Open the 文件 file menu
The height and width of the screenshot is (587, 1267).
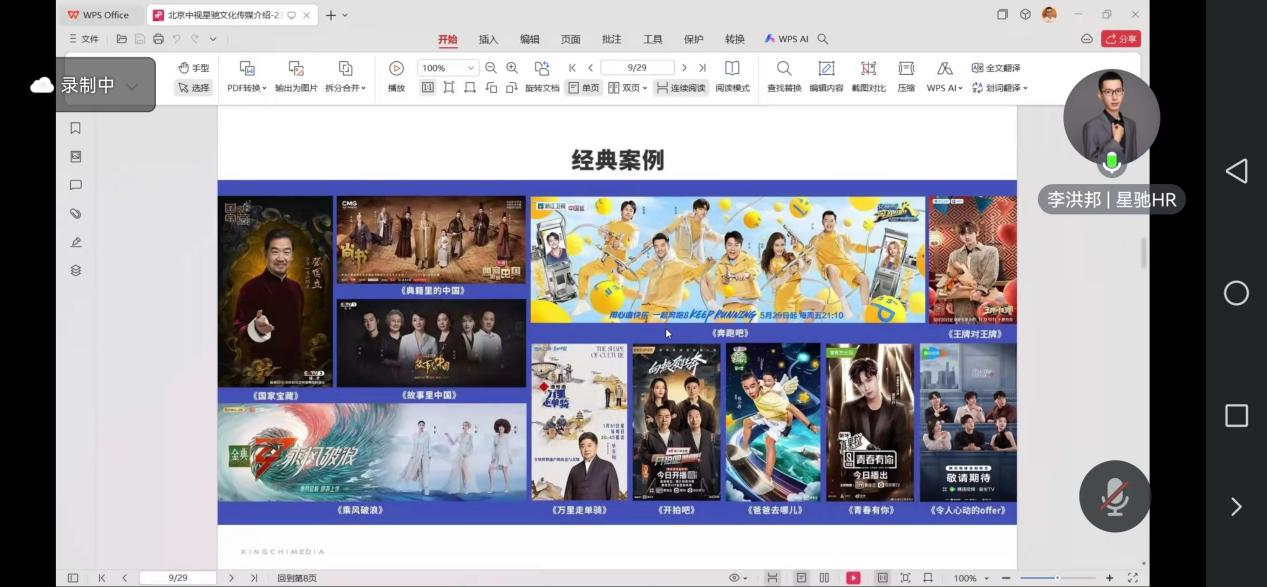tap(83, 39)
